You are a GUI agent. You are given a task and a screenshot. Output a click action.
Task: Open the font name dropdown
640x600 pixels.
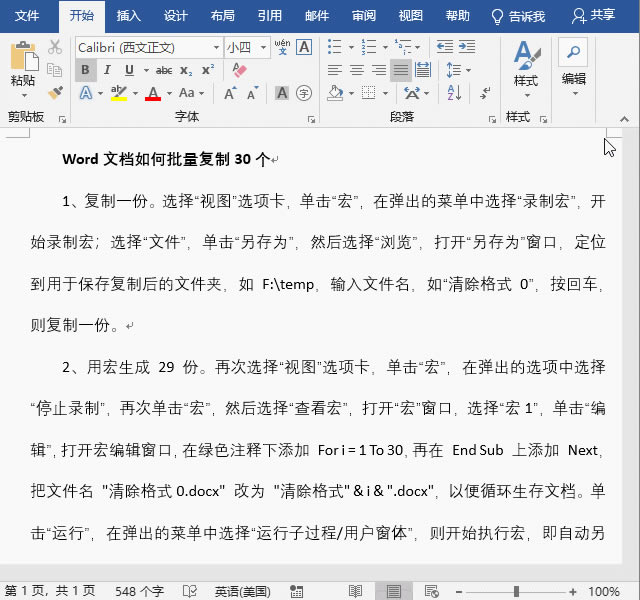click(x=216, y=48)
